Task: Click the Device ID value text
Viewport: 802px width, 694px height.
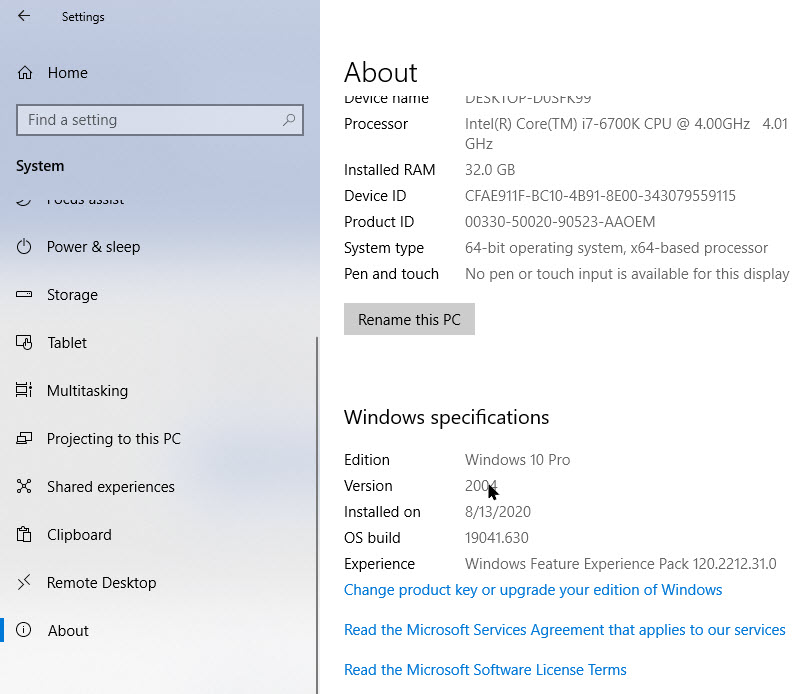Action: (600, 196)
